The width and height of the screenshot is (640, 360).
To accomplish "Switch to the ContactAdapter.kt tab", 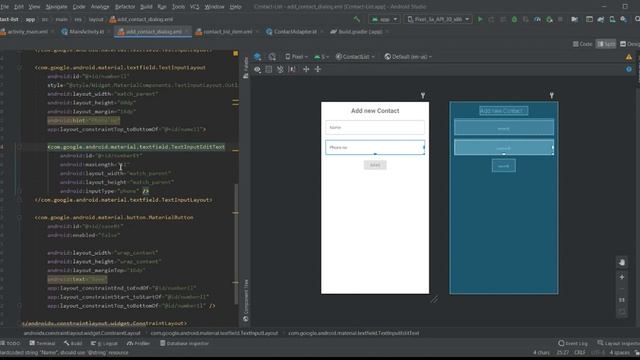I will coord(295,31).
